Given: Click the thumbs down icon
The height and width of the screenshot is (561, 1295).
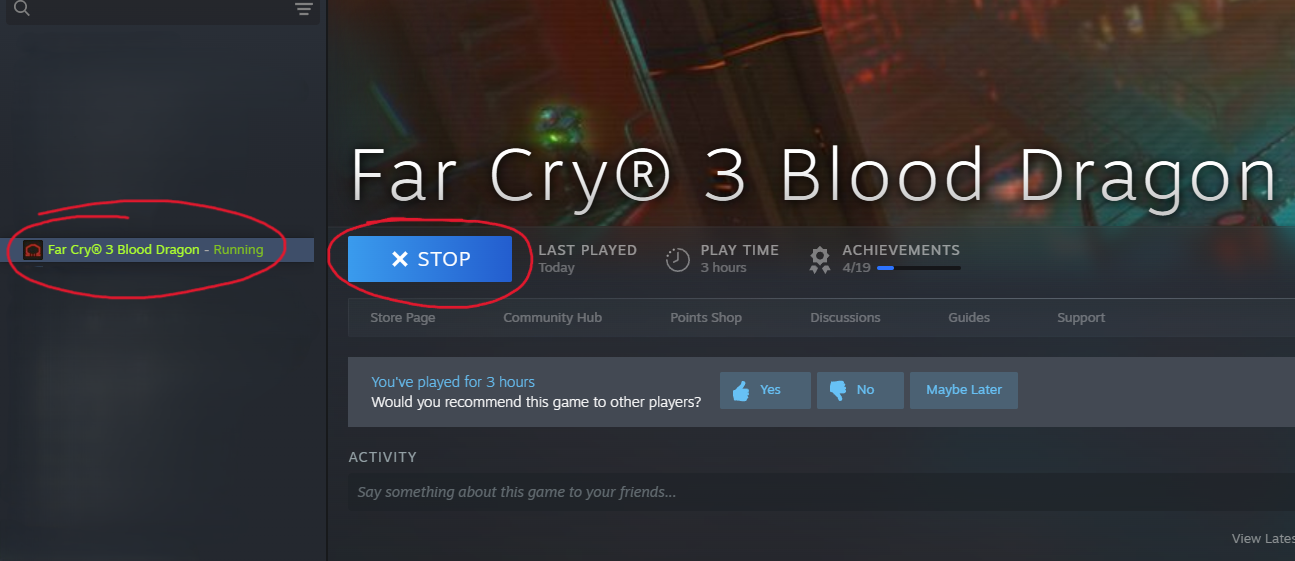Looking at the screenshot, I should (838, 390).
